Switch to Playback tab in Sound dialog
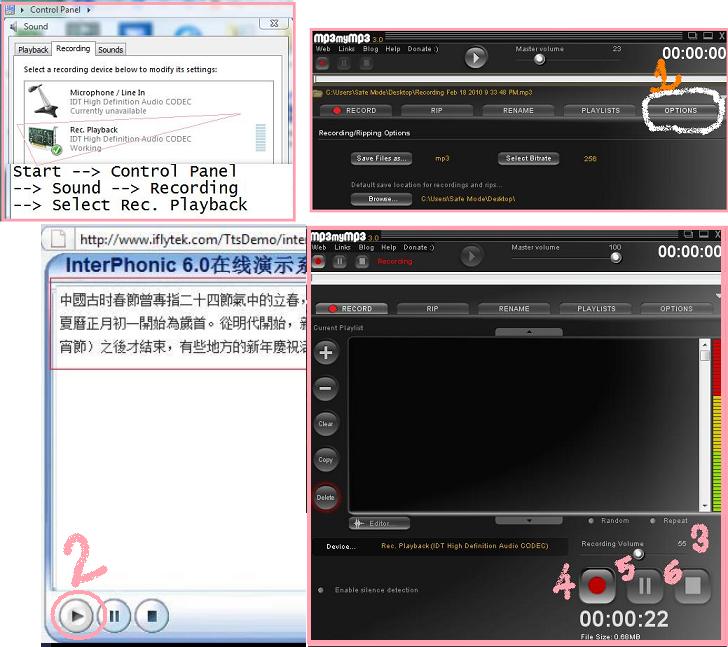This screenshot has width=728, height=647. tap(33, 49)
